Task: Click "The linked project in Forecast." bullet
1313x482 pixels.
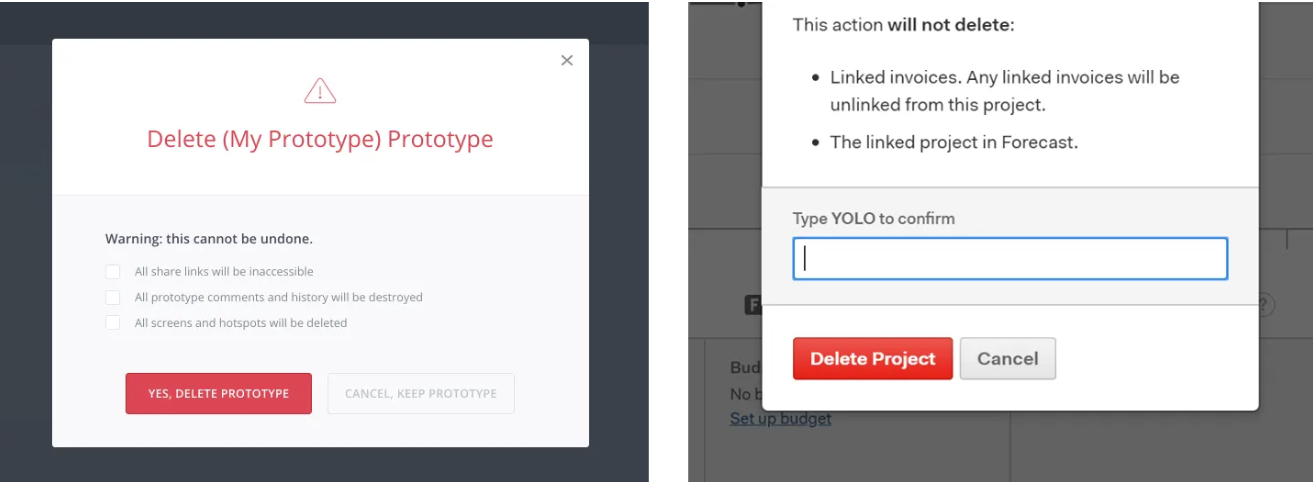Action: [954, 142]
